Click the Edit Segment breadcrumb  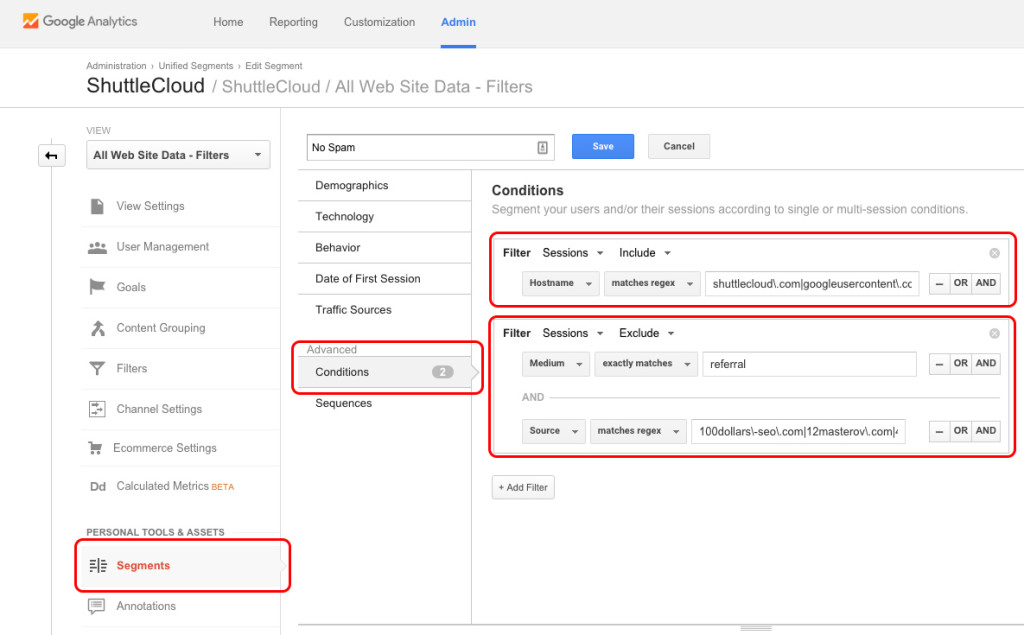[x=274, y=66]
